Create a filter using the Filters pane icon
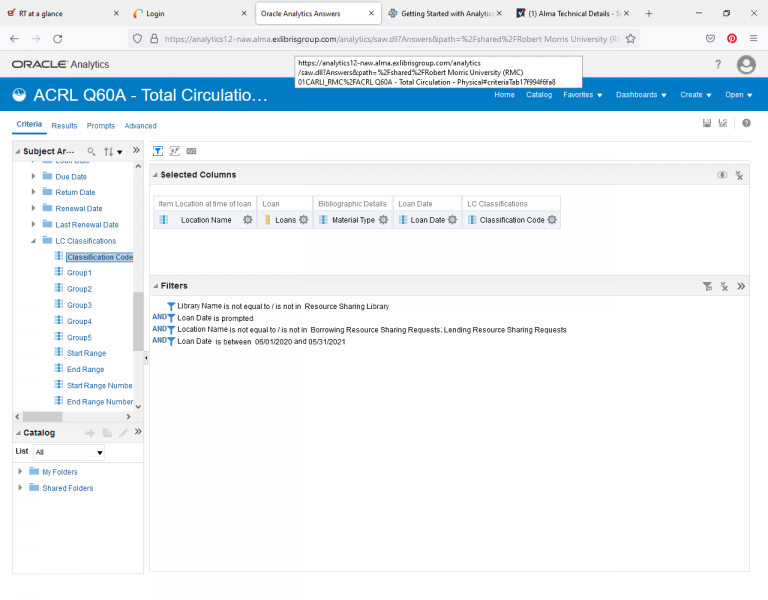Screen dimensions: 768x600 (707, 287)
